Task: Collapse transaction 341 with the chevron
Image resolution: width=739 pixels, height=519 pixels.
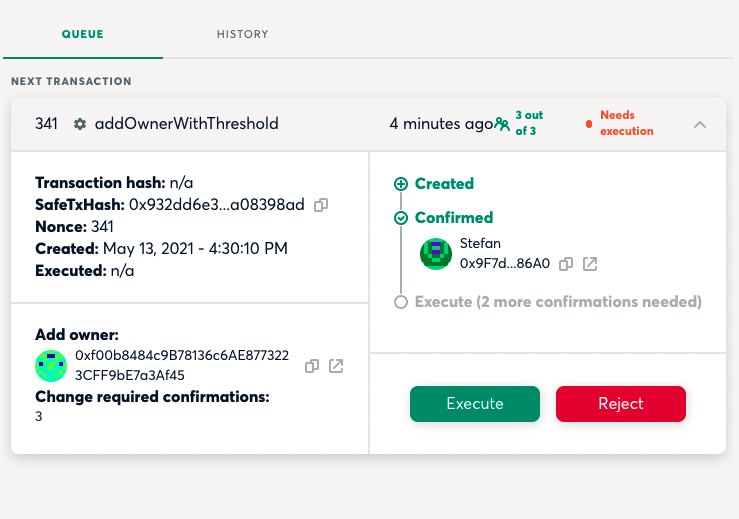Action: point(700,124)
